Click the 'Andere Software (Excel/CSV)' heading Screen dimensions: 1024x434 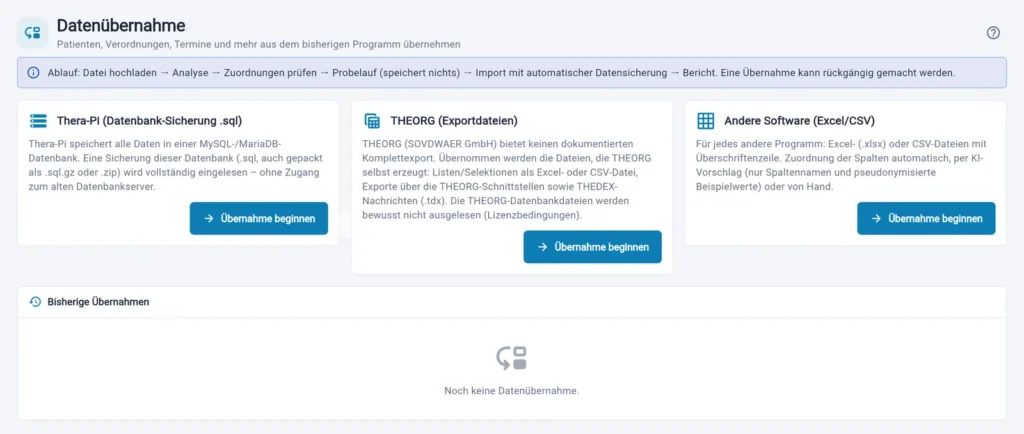799,121
